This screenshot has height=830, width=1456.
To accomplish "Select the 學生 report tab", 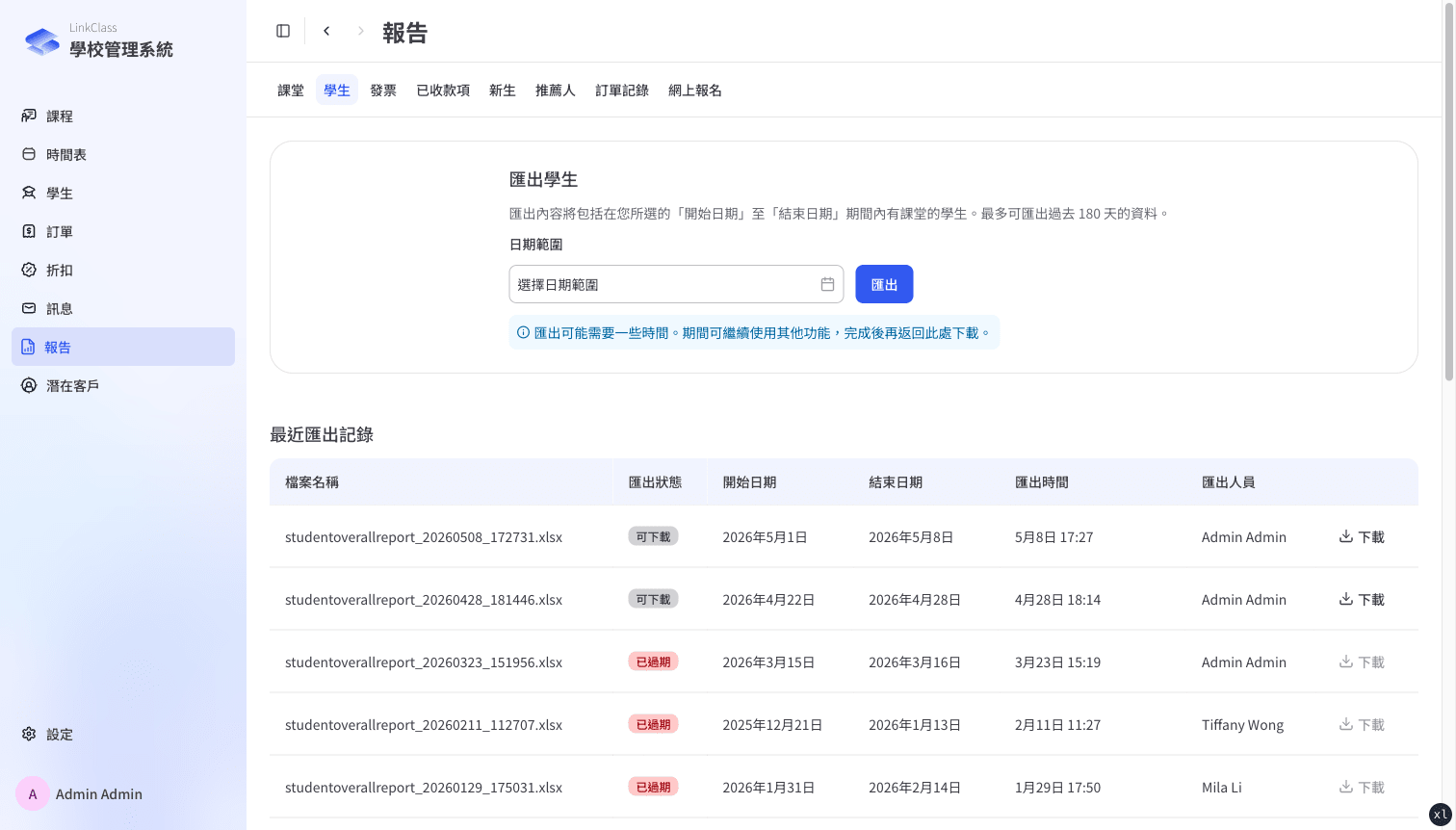I will [337, 90].
